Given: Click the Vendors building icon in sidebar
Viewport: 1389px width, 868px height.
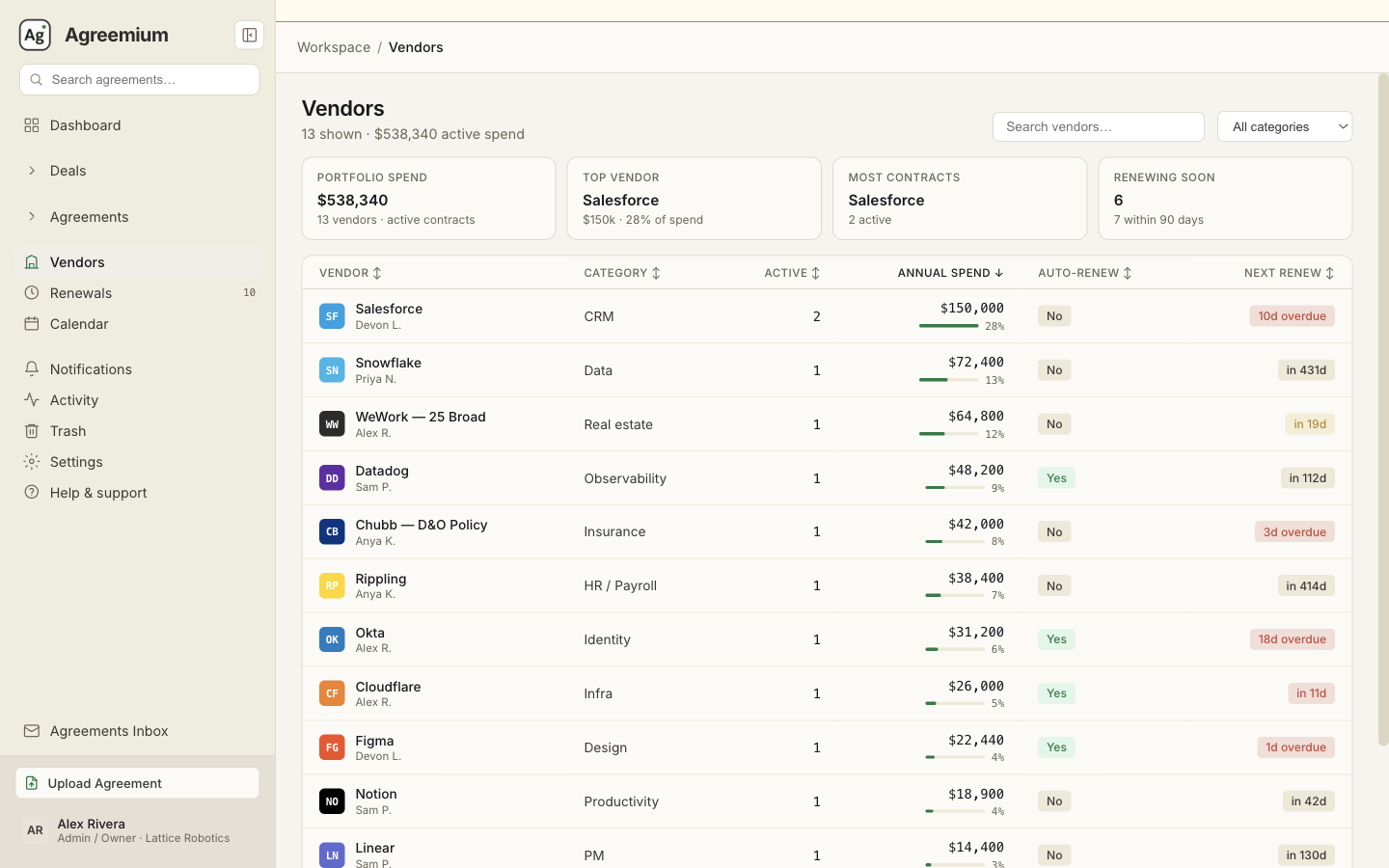Looking at the screenshot, I should point(32,262).
